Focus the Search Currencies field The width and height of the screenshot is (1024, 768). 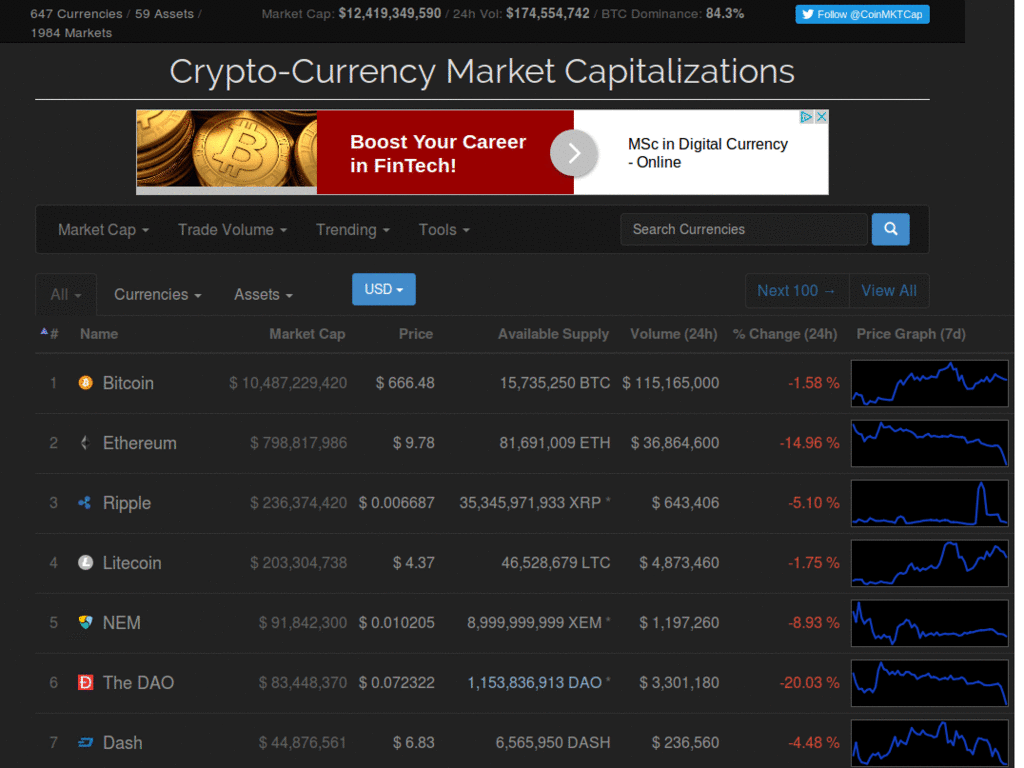tap(744, 229)
